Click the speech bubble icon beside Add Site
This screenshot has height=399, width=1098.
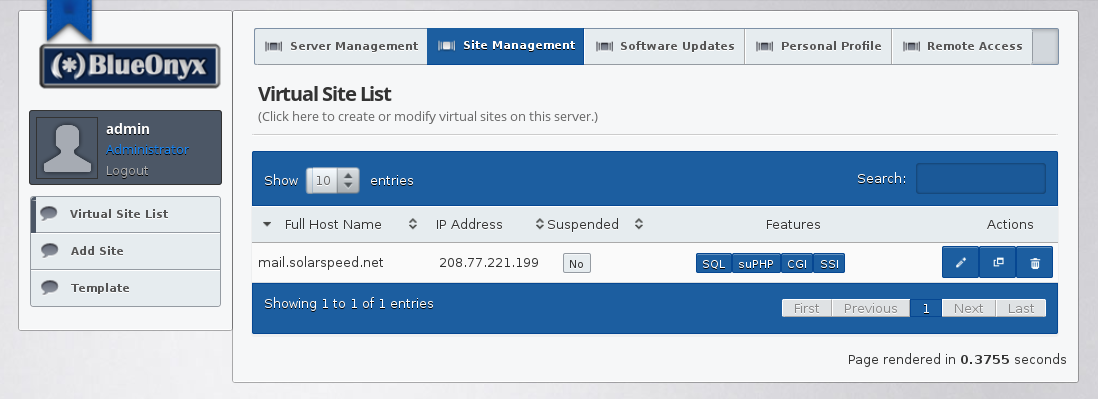coord(49,251)
